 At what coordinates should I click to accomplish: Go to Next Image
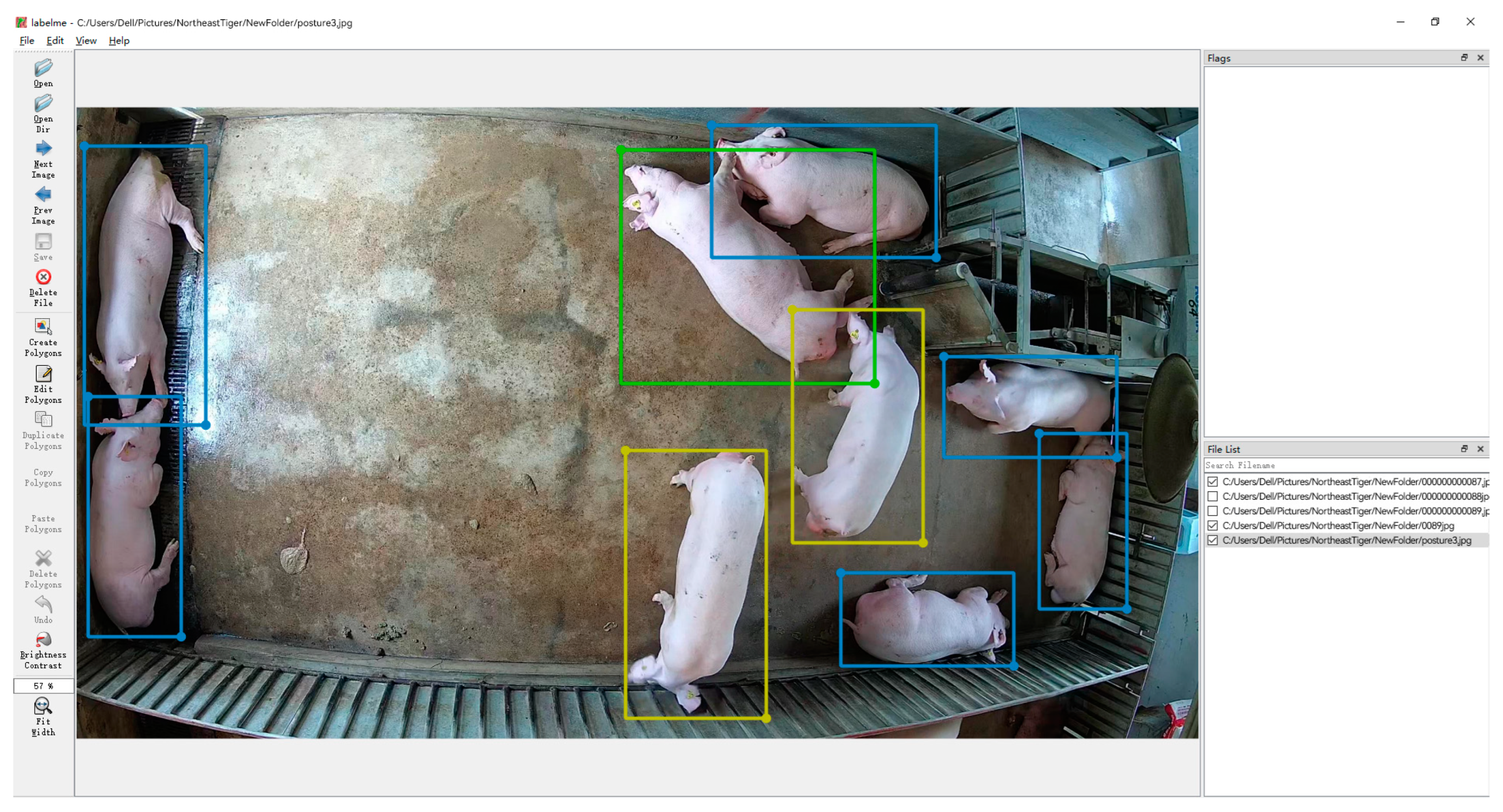pyautogui.click(x=43, y=159)
